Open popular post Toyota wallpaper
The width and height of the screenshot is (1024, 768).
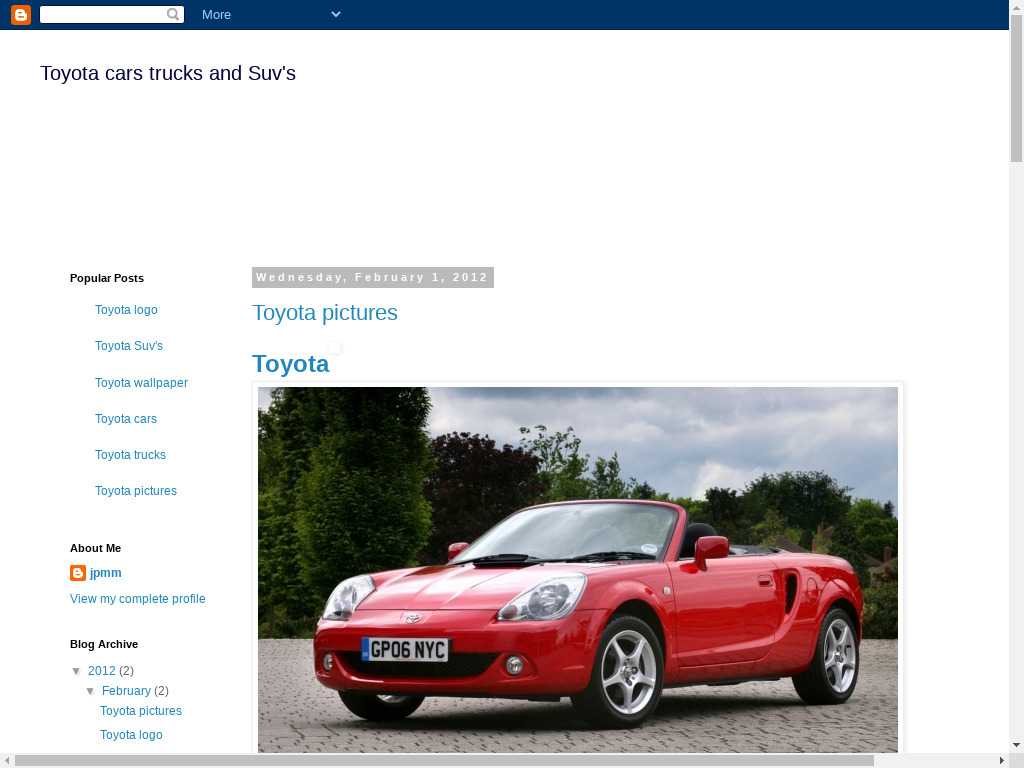[x=141, y=383]
